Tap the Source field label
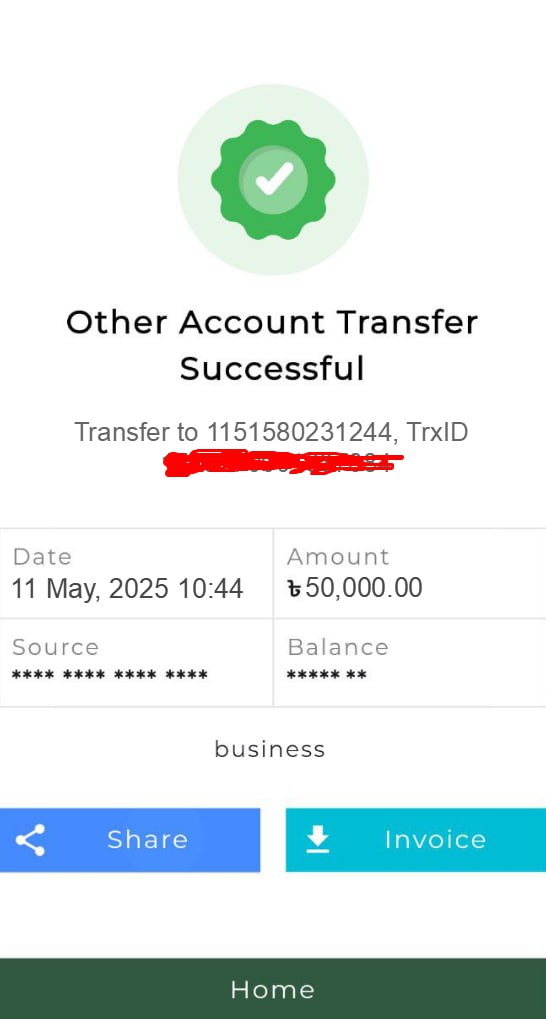The image size is (546, 1019). (55, 647)
